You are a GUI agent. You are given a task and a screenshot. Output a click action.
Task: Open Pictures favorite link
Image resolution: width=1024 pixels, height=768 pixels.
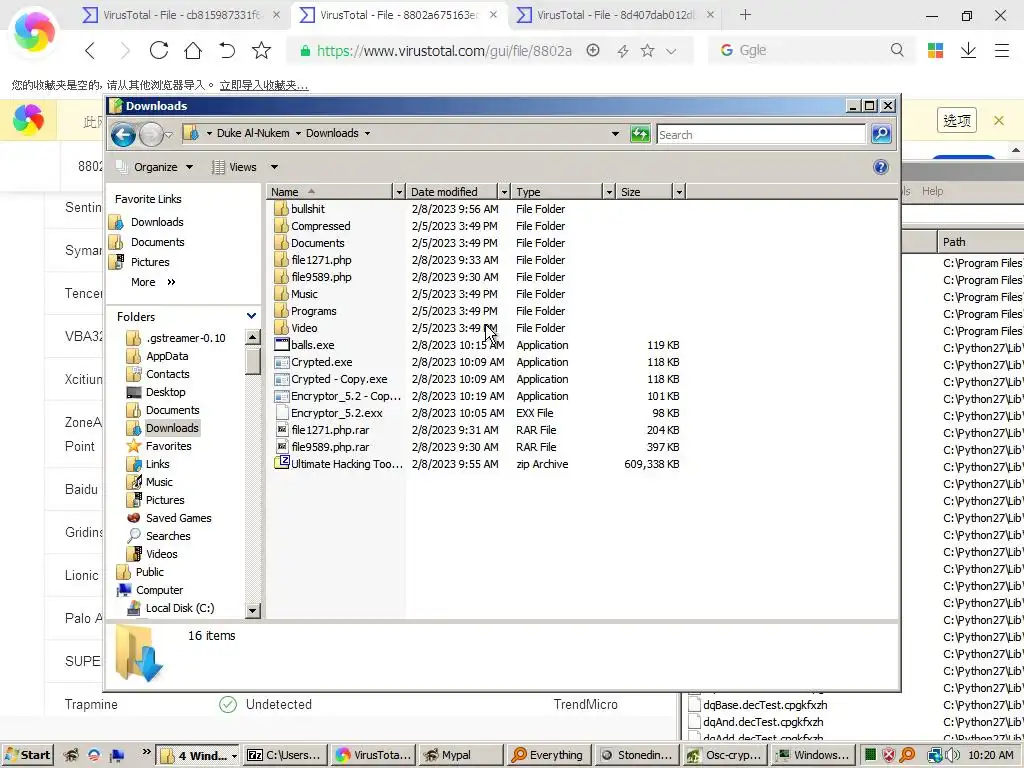pos(150,262)
